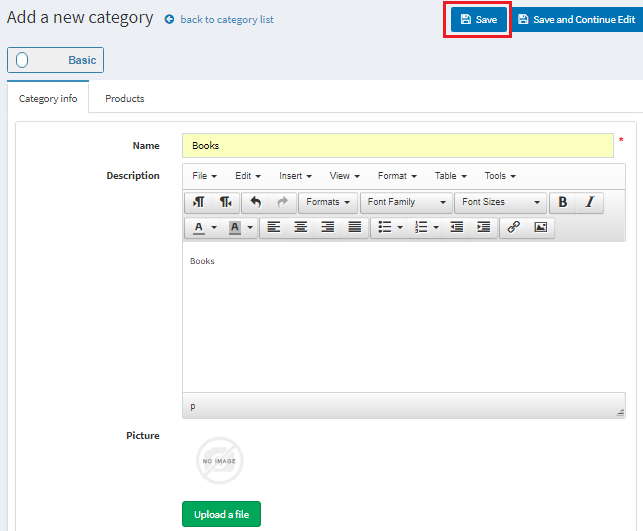Switch to the Products tab
This screenshot has height=531, width=643.
[125, 98]
